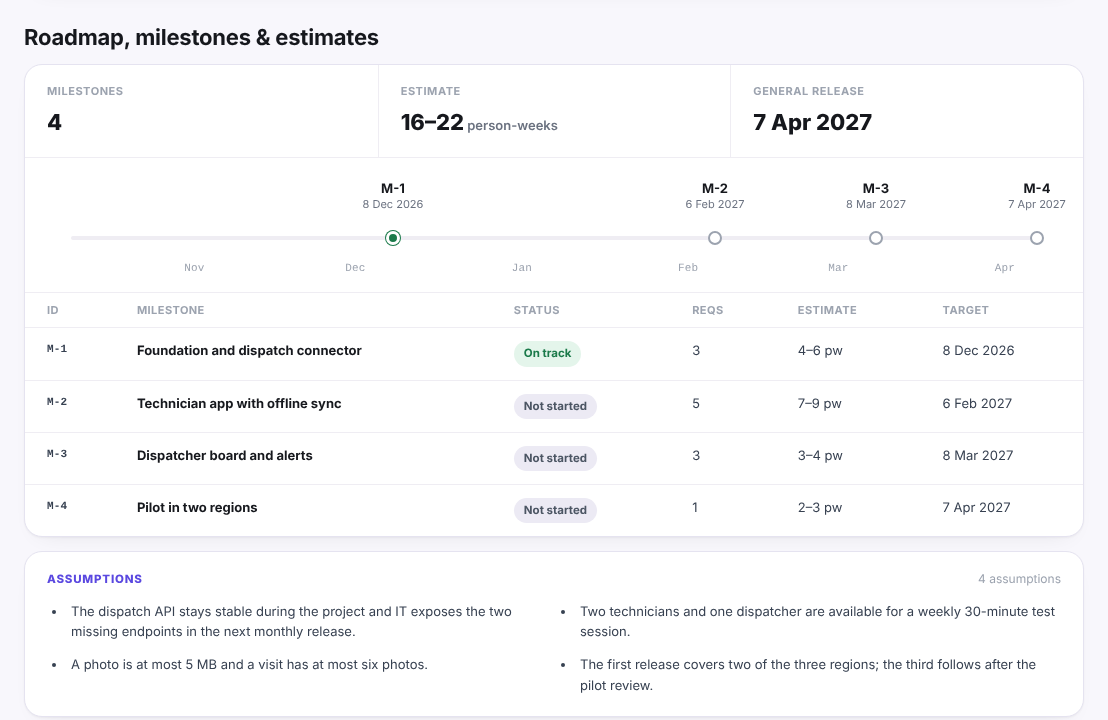Click the Milestones count '4' value
Image resolution: width=1108 pixels, height=720 pixels.
point(54,122)
